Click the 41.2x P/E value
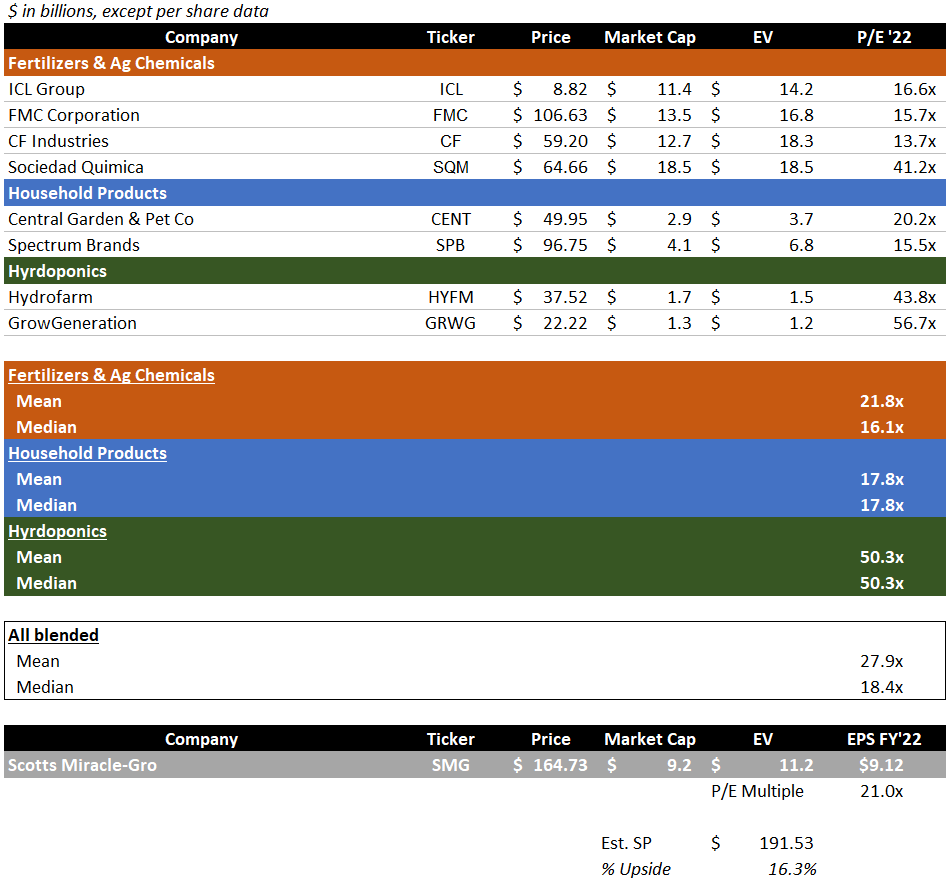The width and height of the screenshot is (948, 883). 915,167
